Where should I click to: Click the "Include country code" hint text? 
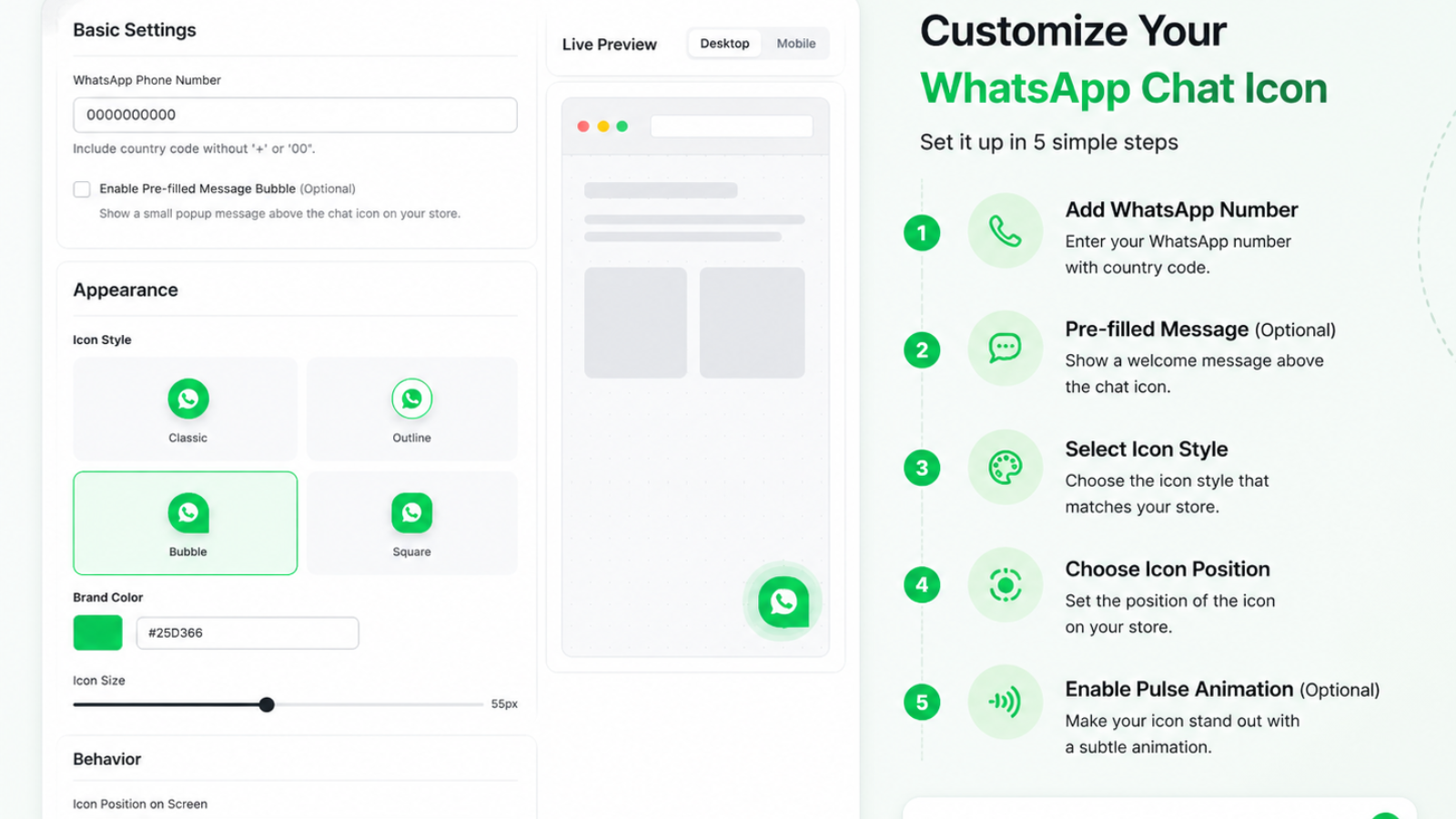[194, 148]
